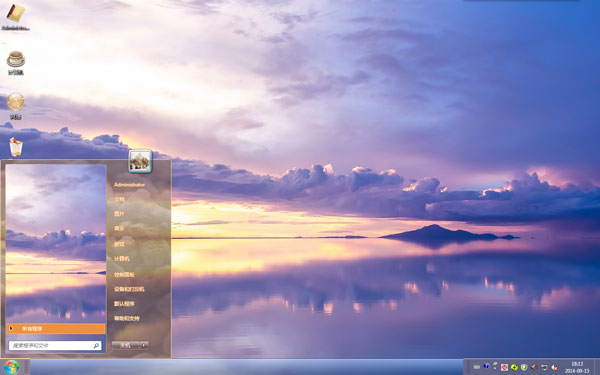Image resolution: width=600 pixels, height=375 pixels.
Task: Click the red square tray icon
Action: 504,367
